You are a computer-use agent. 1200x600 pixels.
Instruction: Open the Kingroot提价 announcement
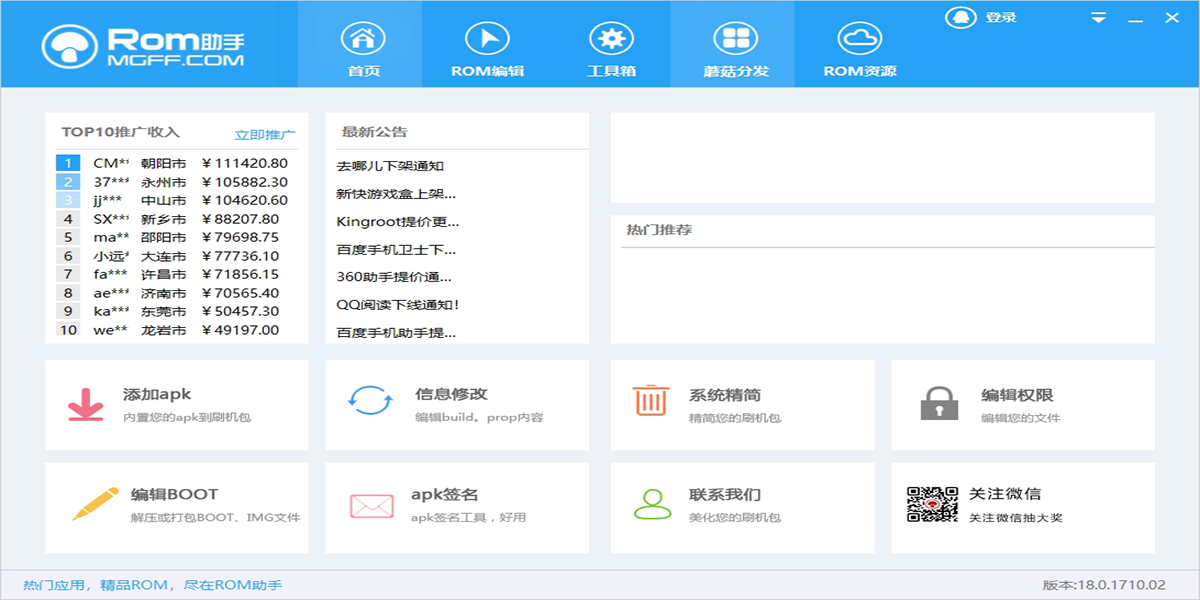[398, 222]
